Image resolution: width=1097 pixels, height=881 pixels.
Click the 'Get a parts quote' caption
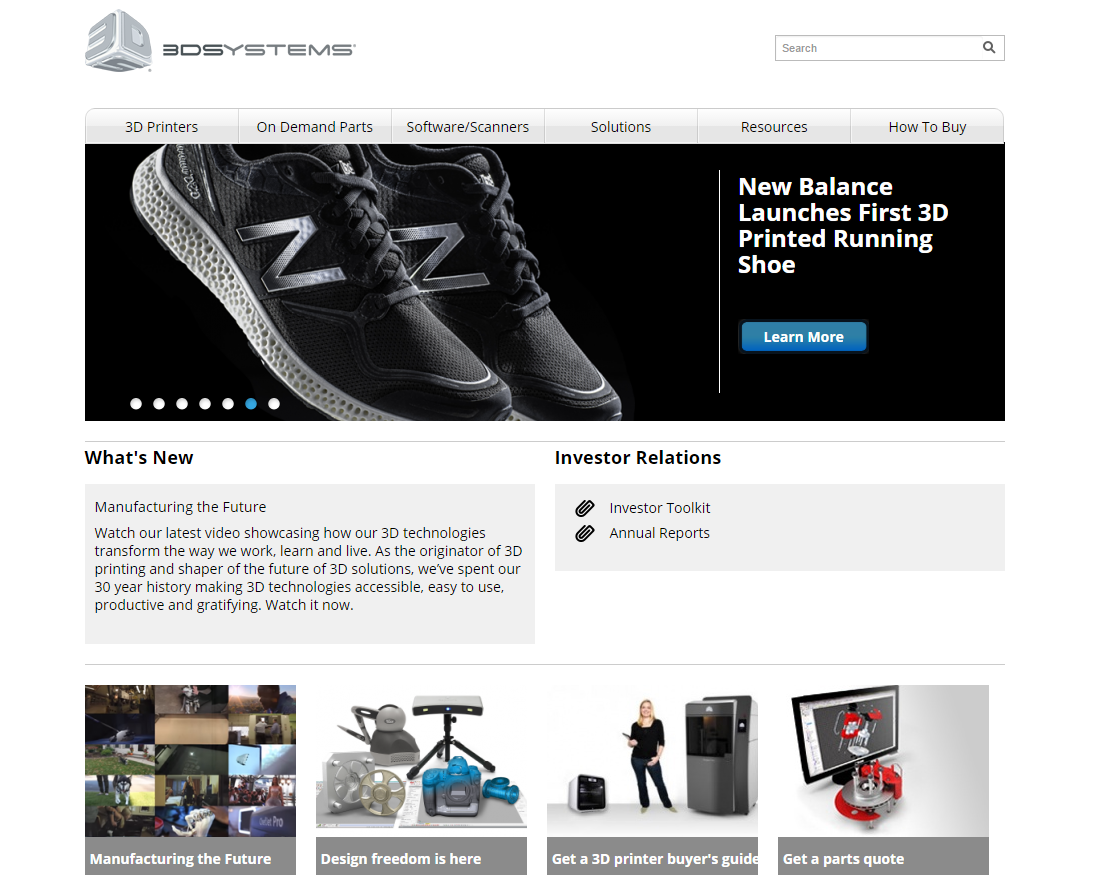point(883,857)
